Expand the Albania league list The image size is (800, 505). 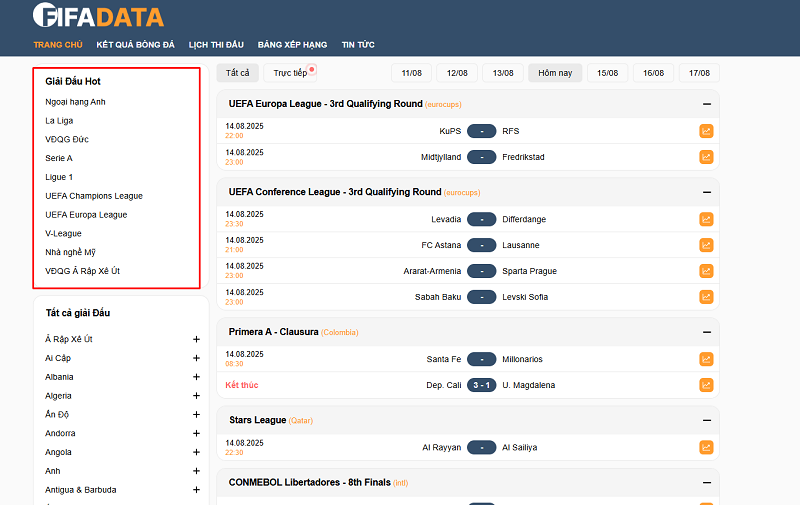[x=196, y=377]
